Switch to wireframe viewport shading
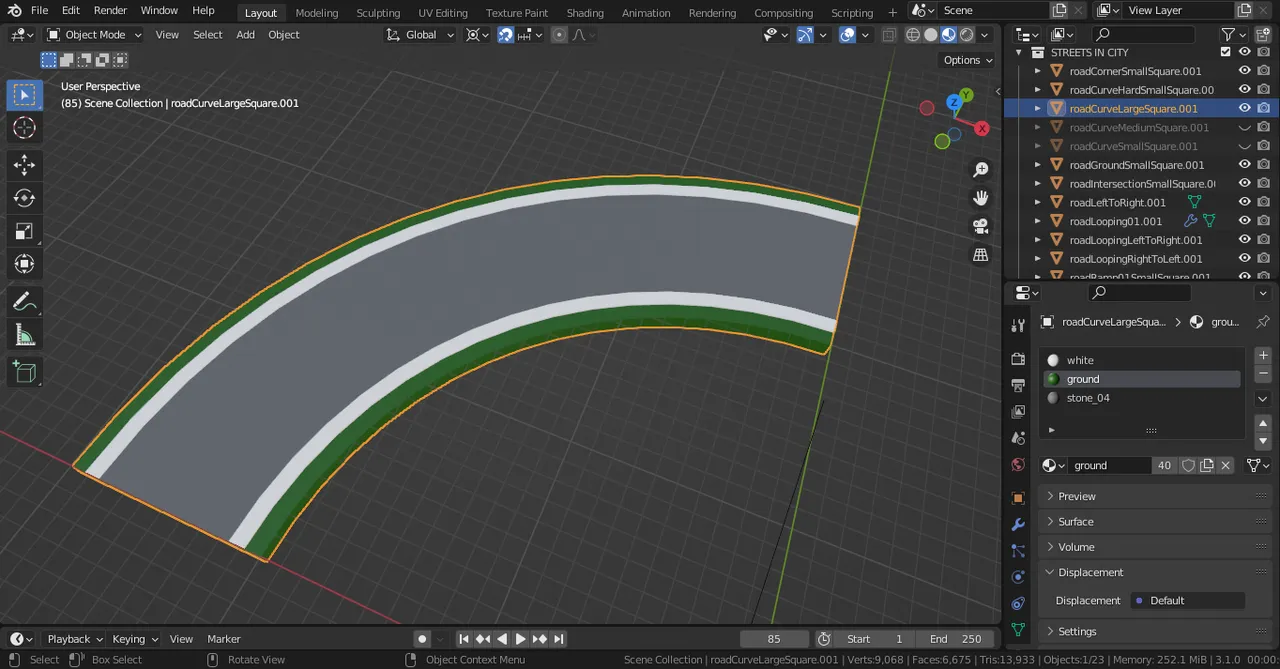 tap(913, 35)
